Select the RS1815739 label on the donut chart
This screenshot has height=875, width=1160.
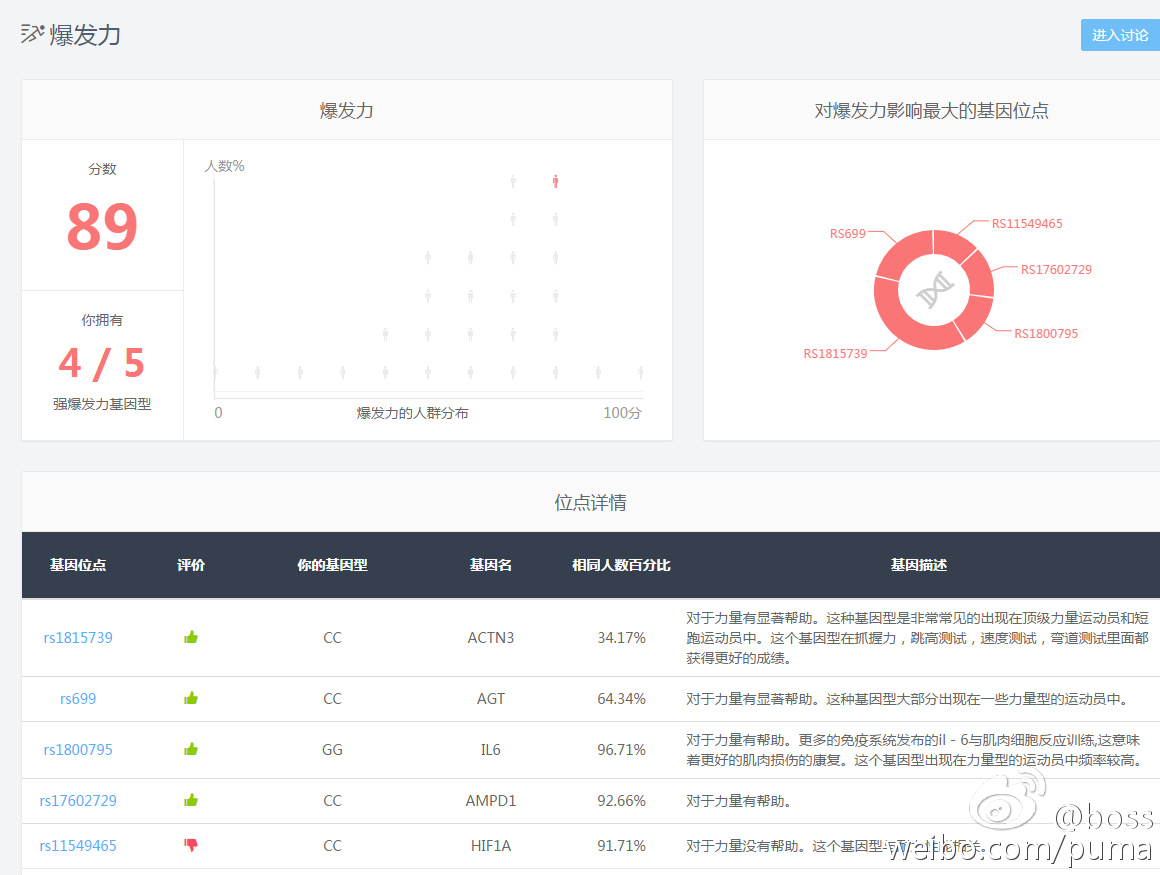tap(835, 354)
